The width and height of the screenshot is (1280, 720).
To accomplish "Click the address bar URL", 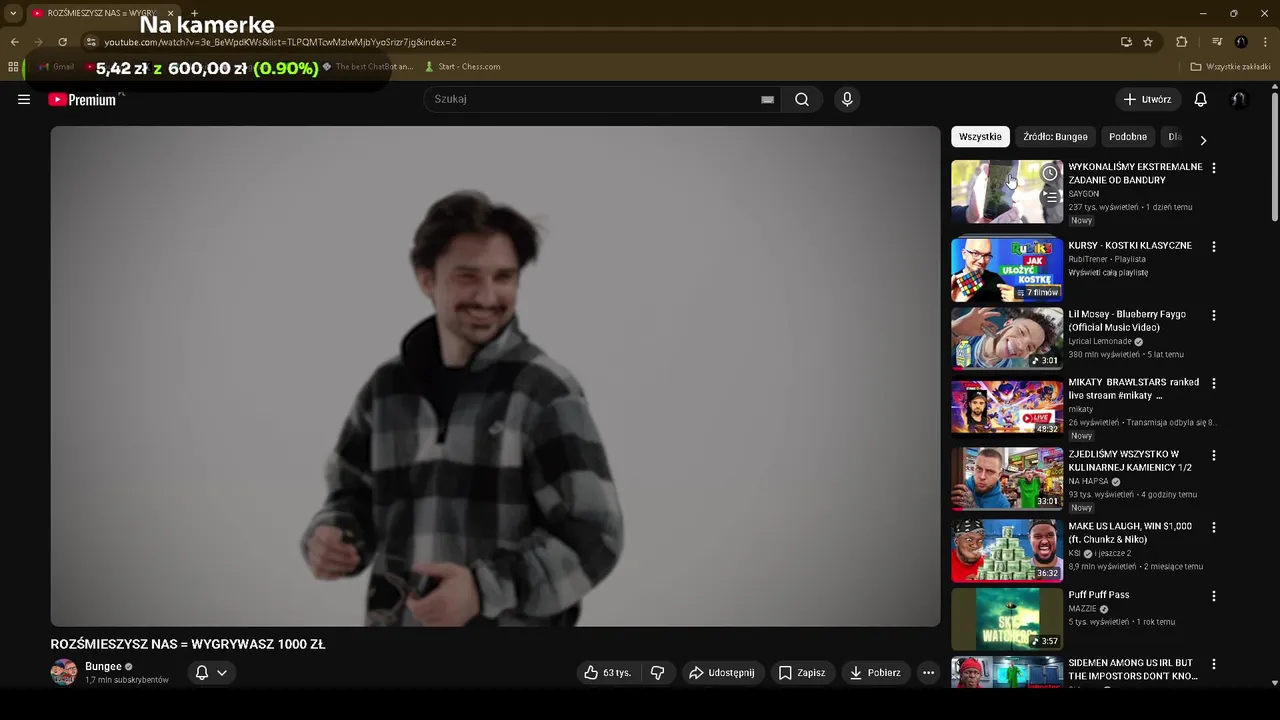I will (x=280, y=42).
